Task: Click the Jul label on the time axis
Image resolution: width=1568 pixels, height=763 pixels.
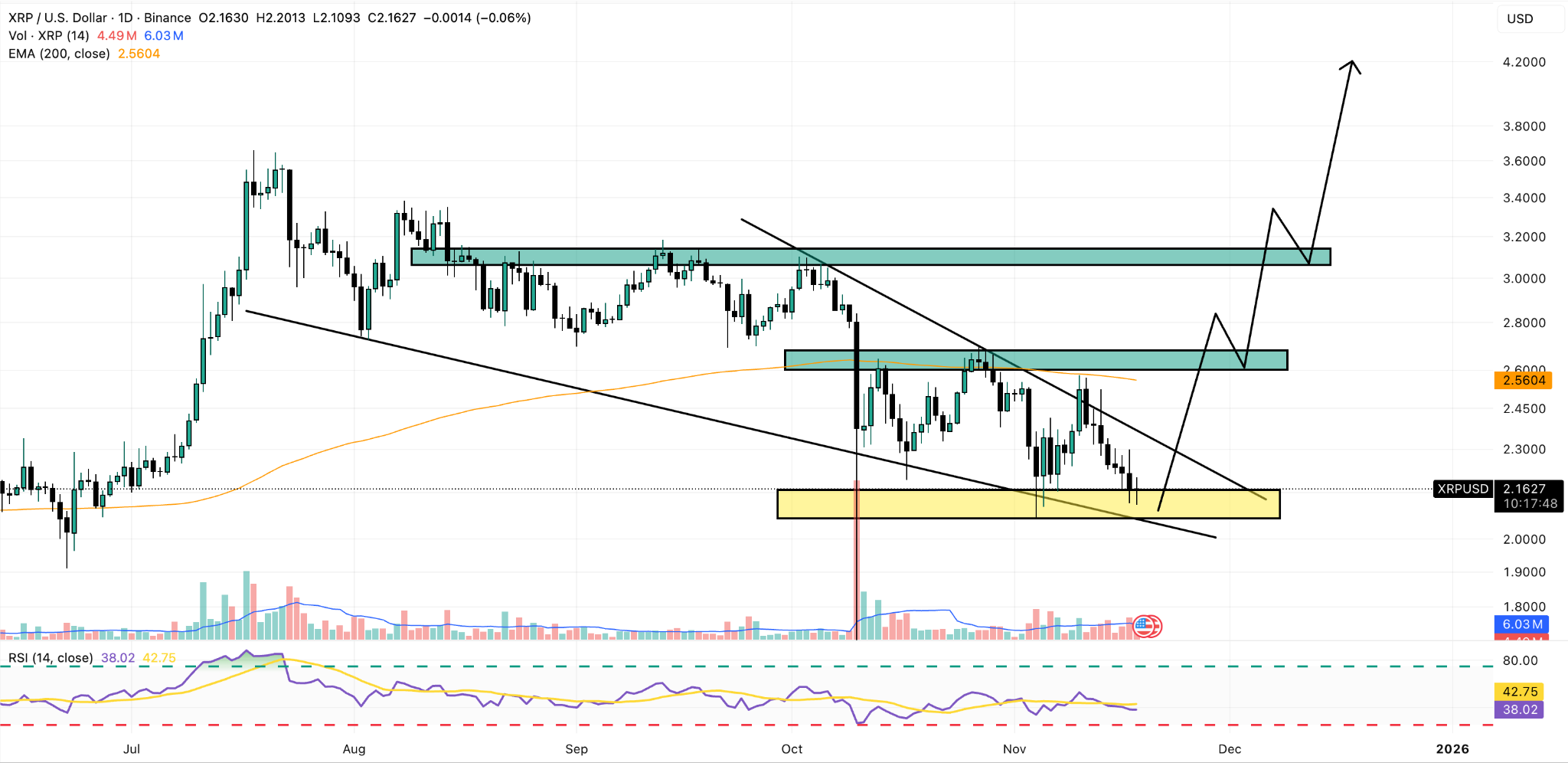Action: 132,748
